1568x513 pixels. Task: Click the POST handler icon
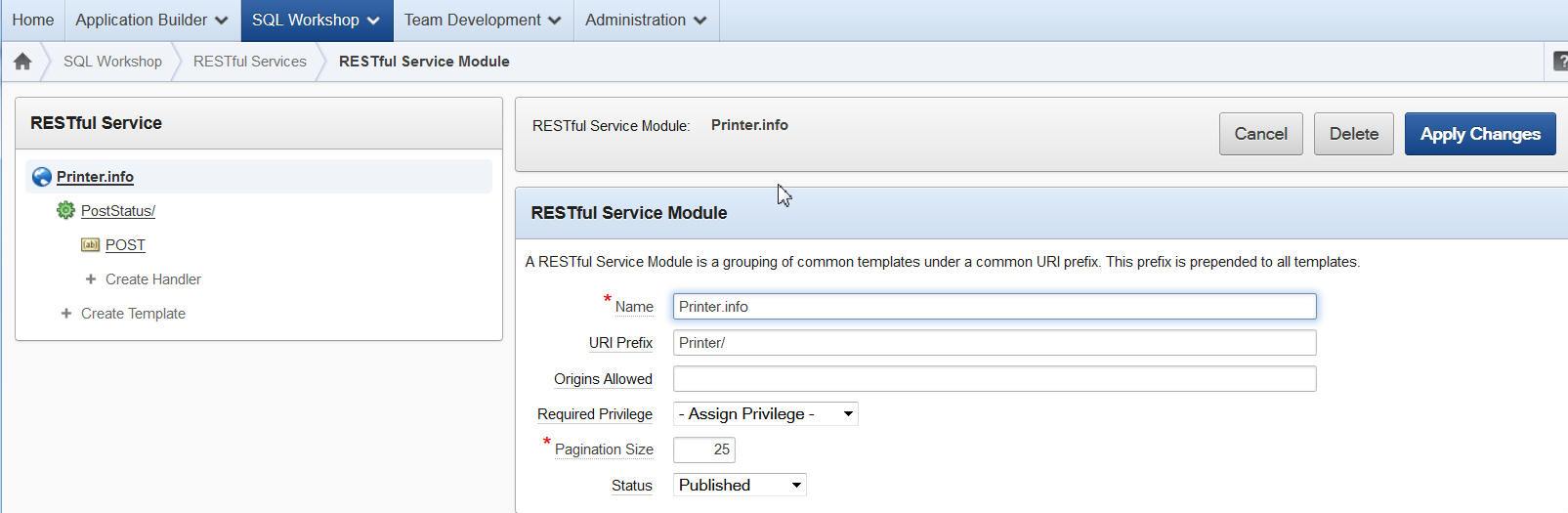pos(90,245)
